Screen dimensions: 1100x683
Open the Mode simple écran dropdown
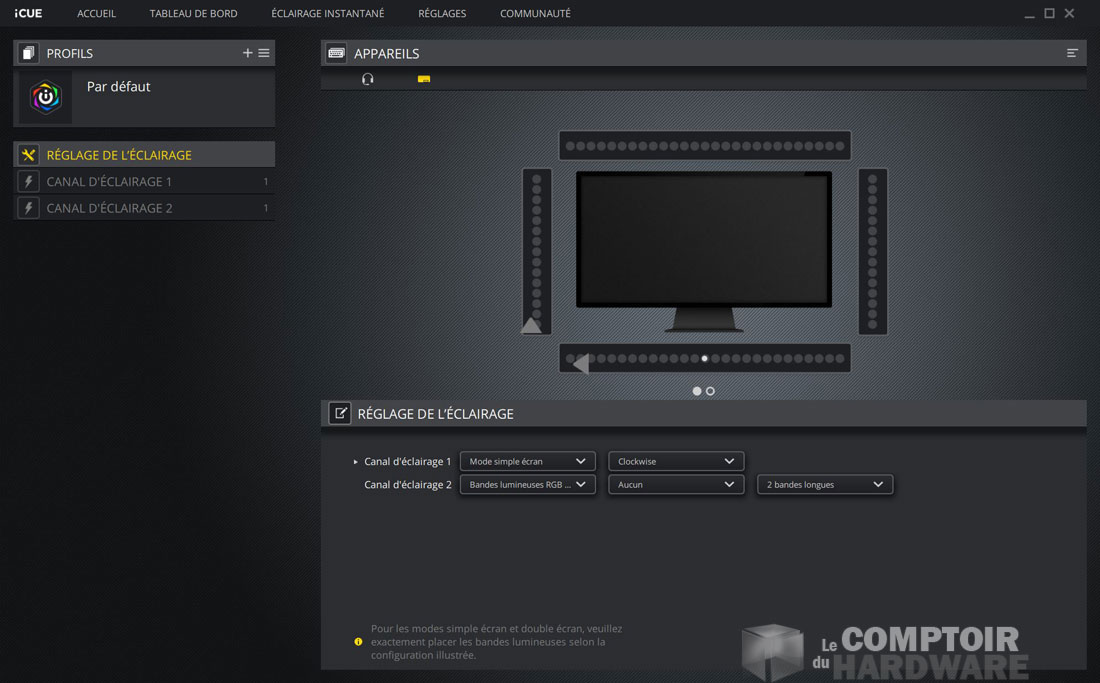click(x=527, y=461)
